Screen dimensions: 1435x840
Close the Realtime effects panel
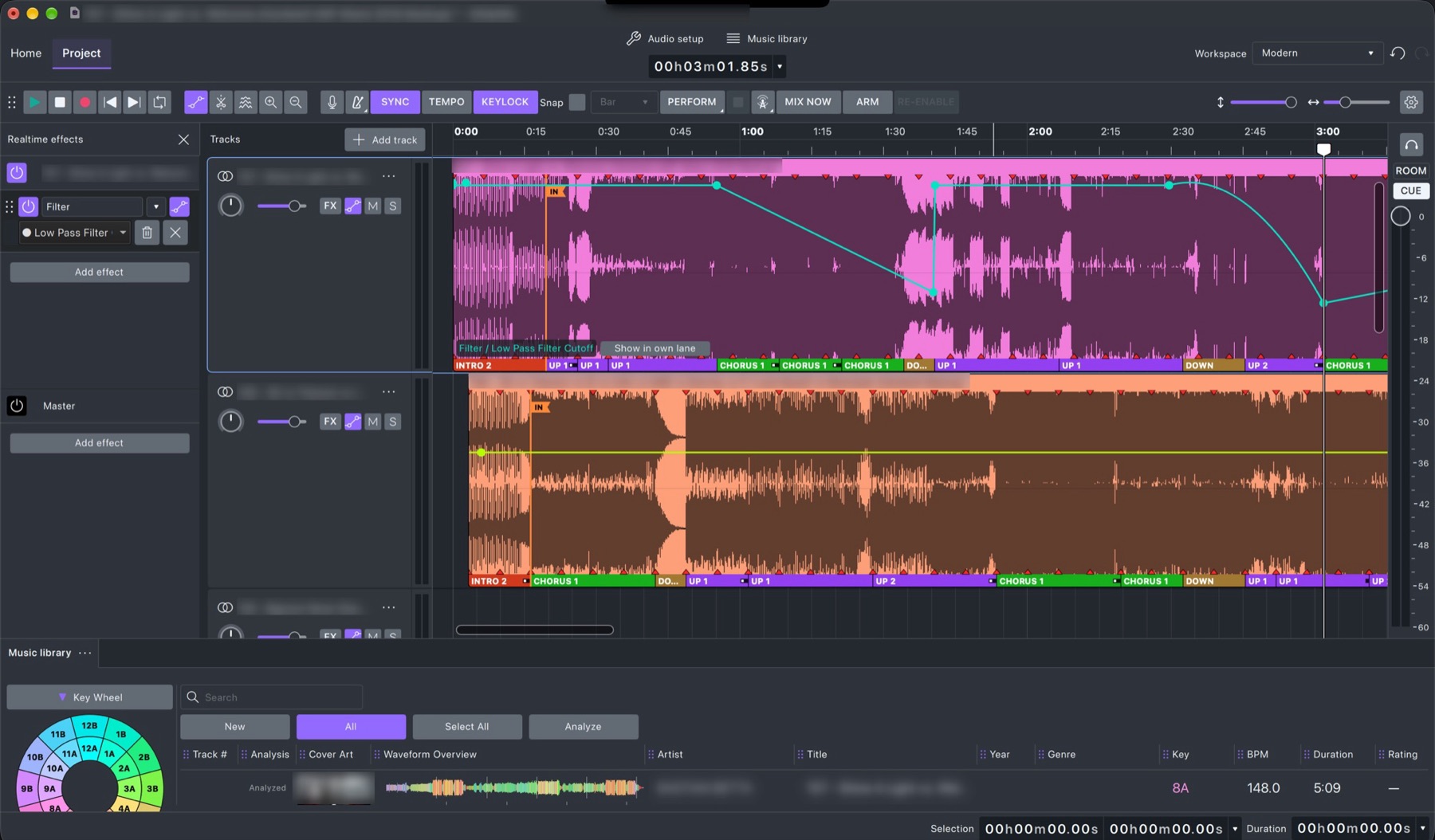(184, 139)
